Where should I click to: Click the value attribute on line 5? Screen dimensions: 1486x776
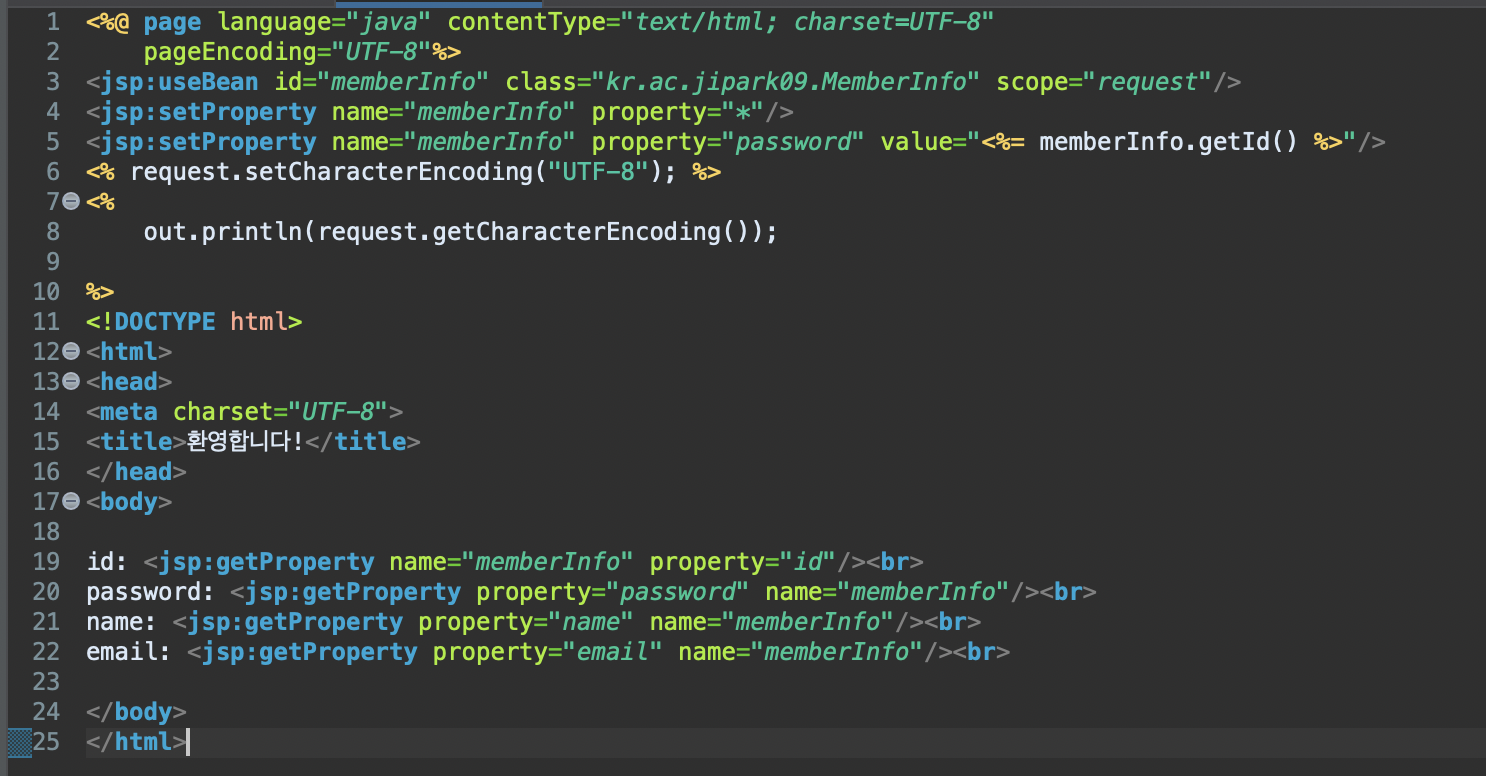tap(917, 141)
